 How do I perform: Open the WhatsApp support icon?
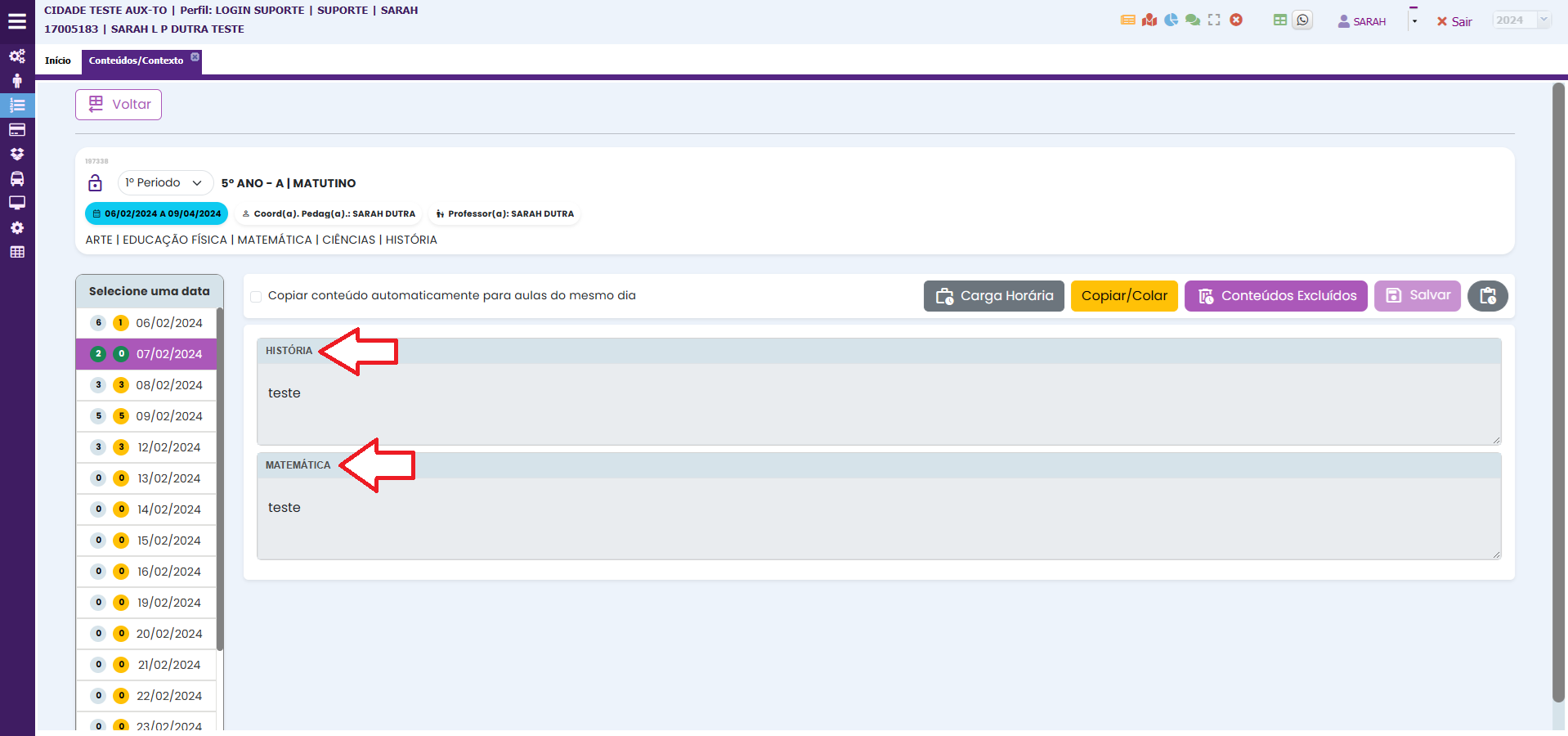1302,20
